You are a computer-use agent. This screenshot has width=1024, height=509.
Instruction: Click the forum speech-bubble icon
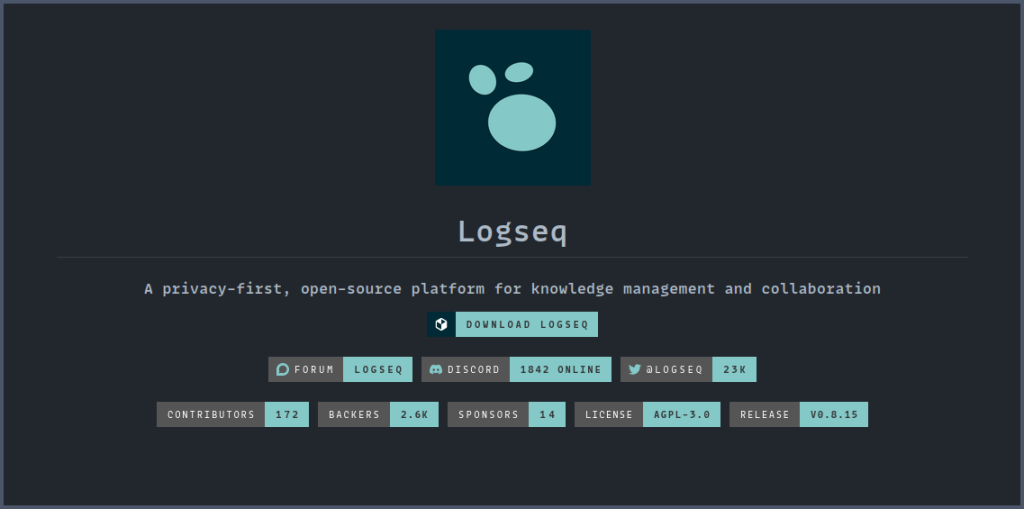click(283, 369)
